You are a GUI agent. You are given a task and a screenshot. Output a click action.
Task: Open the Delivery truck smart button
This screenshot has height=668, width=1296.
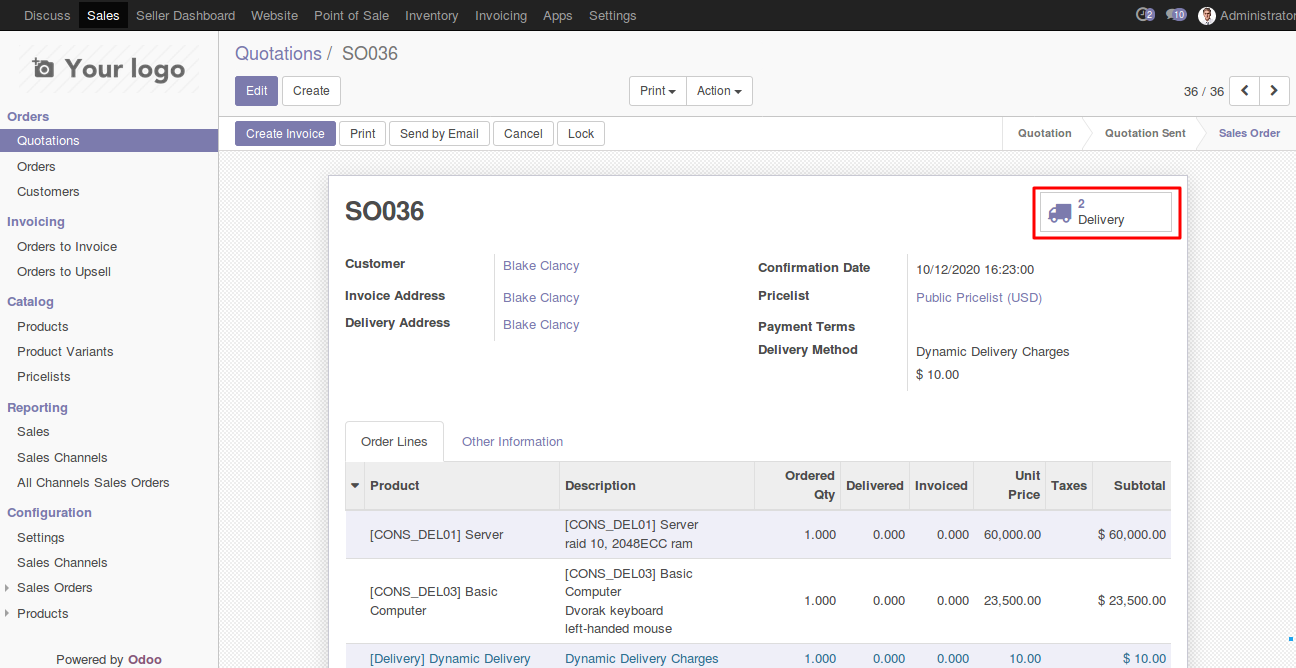click(1106, 212)
